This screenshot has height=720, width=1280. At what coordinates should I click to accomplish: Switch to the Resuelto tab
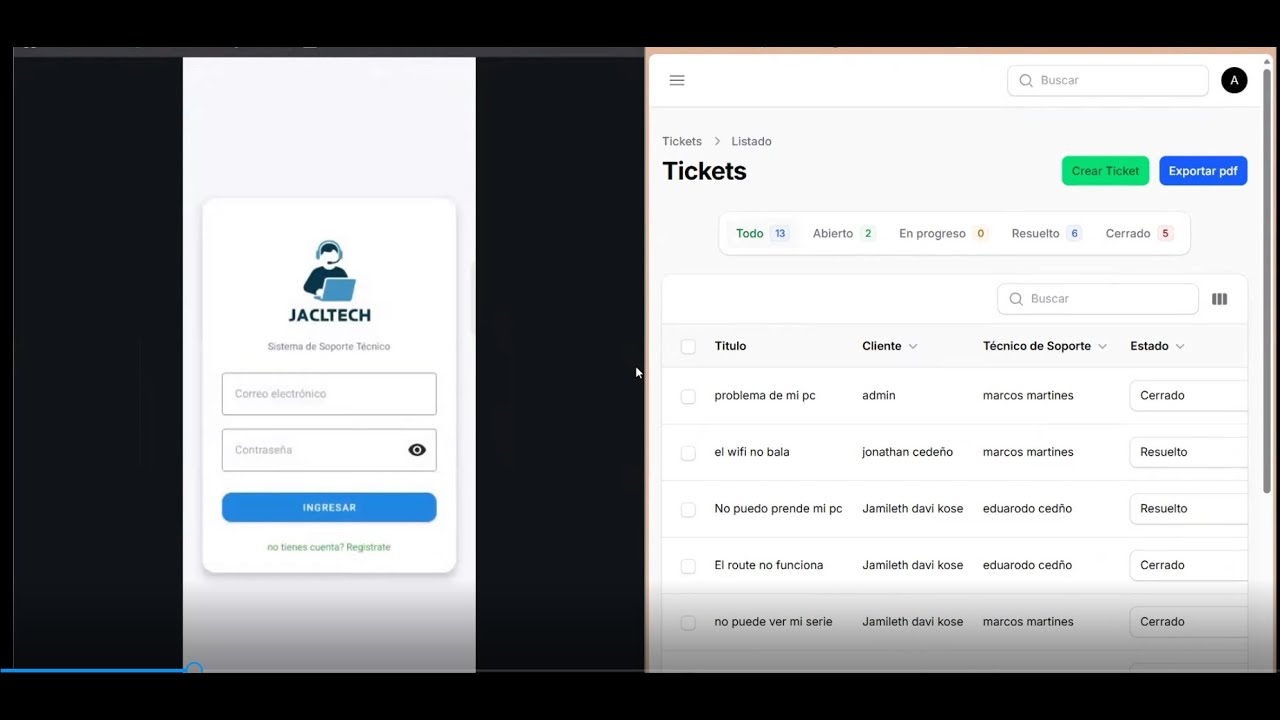point(1047,233)
